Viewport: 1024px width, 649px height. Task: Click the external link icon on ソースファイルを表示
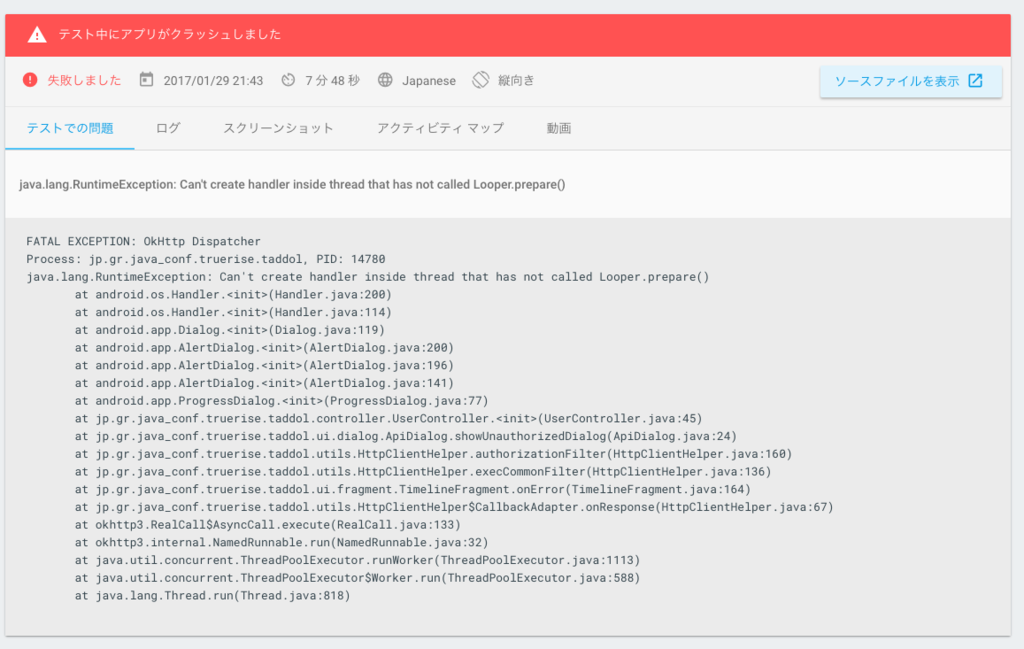point(975,80)
